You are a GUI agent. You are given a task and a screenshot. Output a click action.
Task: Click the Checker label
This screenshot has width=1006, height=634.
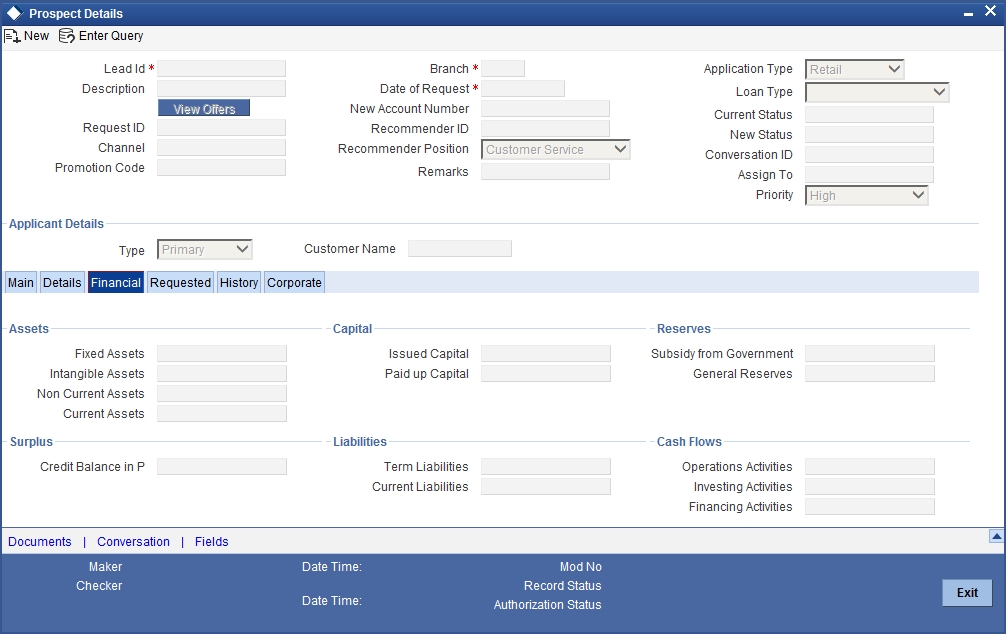pyautogui.click(x=99, y=586)
